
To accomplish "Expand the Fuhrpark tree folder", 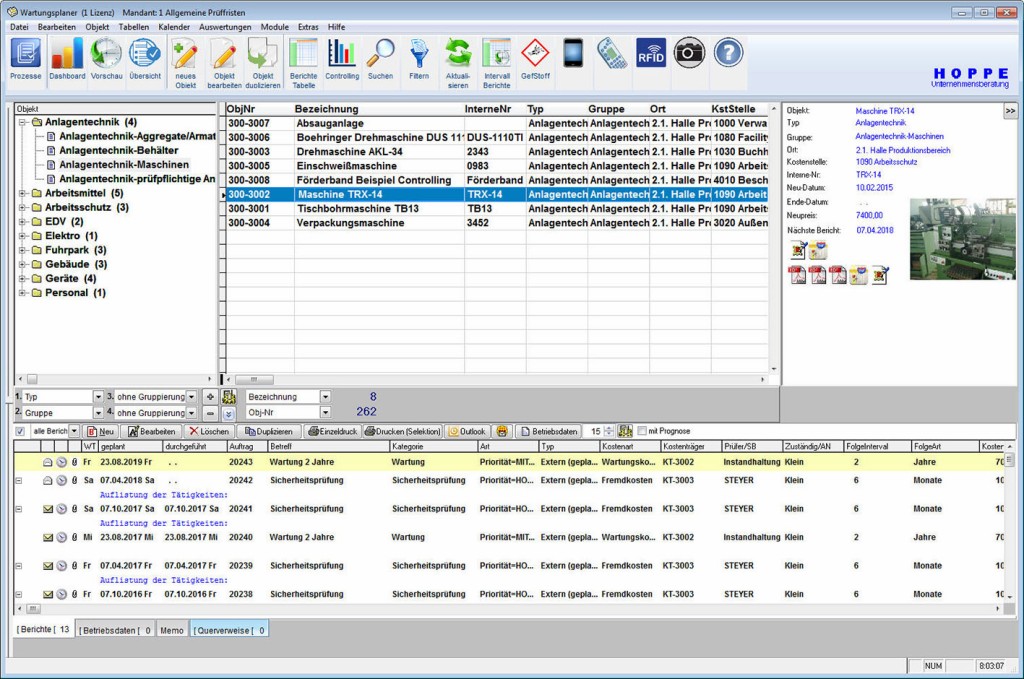I will 22,250.
